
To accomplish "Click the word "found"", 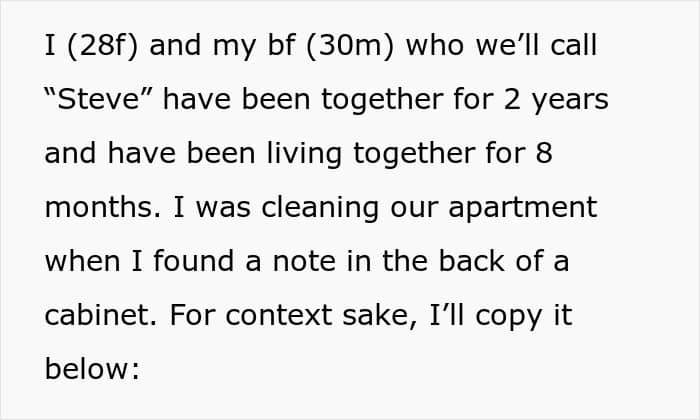I will click(x=194, y=261).
